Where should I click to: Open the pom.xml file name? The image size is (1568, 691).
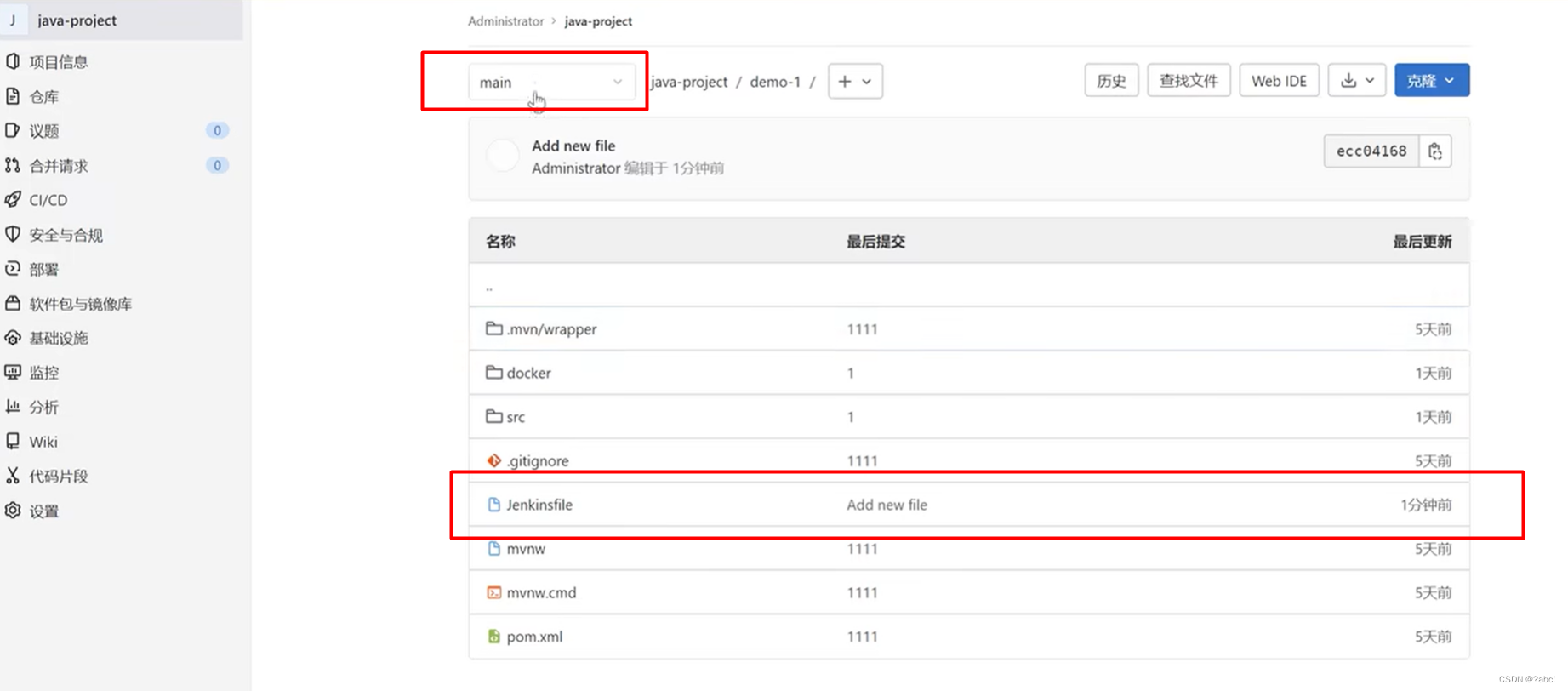[x=534, y=637]
